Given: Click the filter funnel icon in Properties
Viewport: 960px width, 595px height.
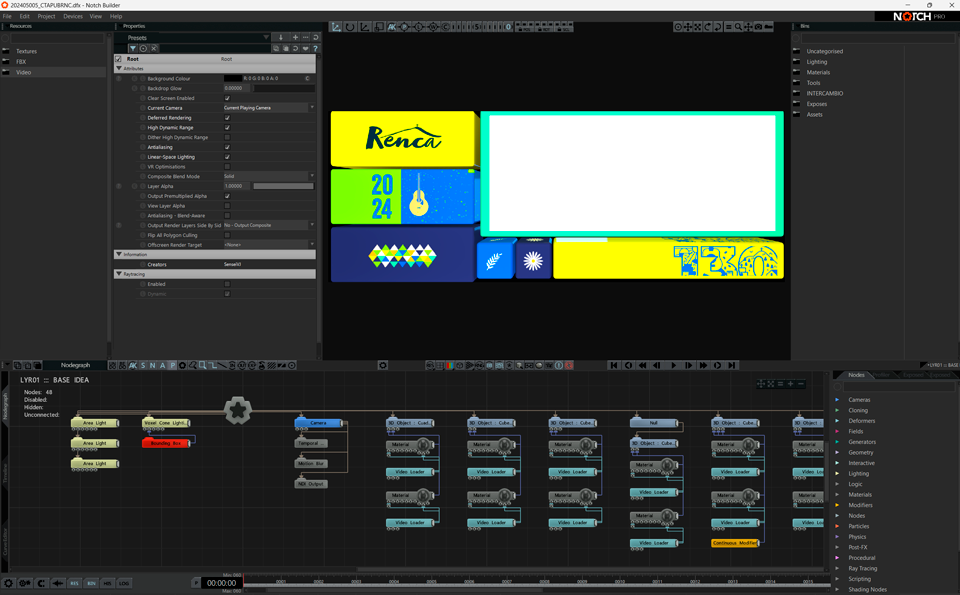Looking at the screenshot, I should [132, 48].
